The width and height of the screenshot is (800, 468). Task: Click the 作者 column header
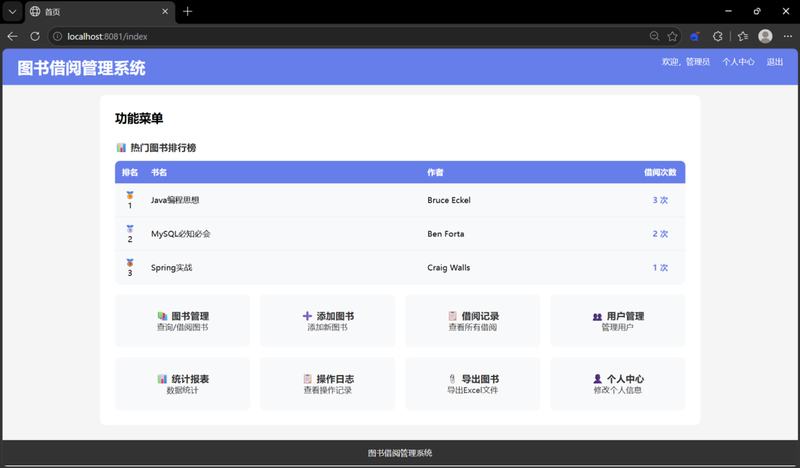coord(435,173)
